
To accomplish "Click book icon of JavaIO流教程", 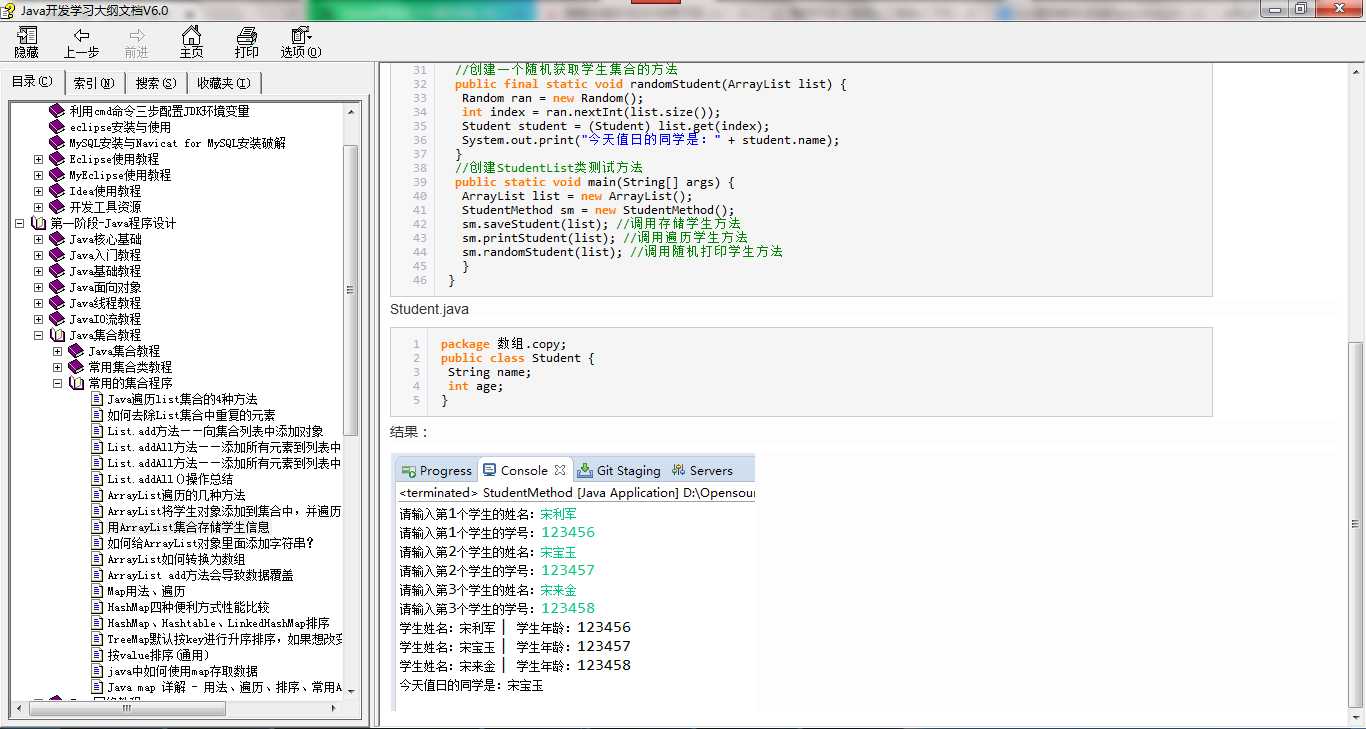I will (x=57, y=319).
